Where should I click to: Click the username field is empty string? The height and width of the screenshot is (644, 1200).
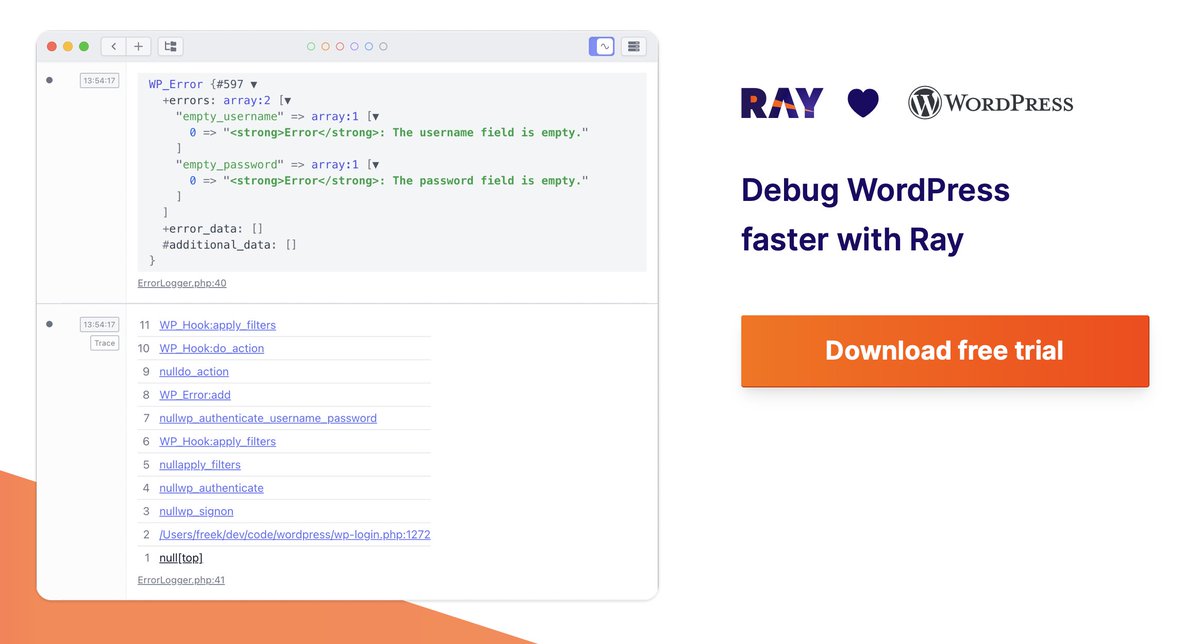pyautogui.click(x=406, y=133)
